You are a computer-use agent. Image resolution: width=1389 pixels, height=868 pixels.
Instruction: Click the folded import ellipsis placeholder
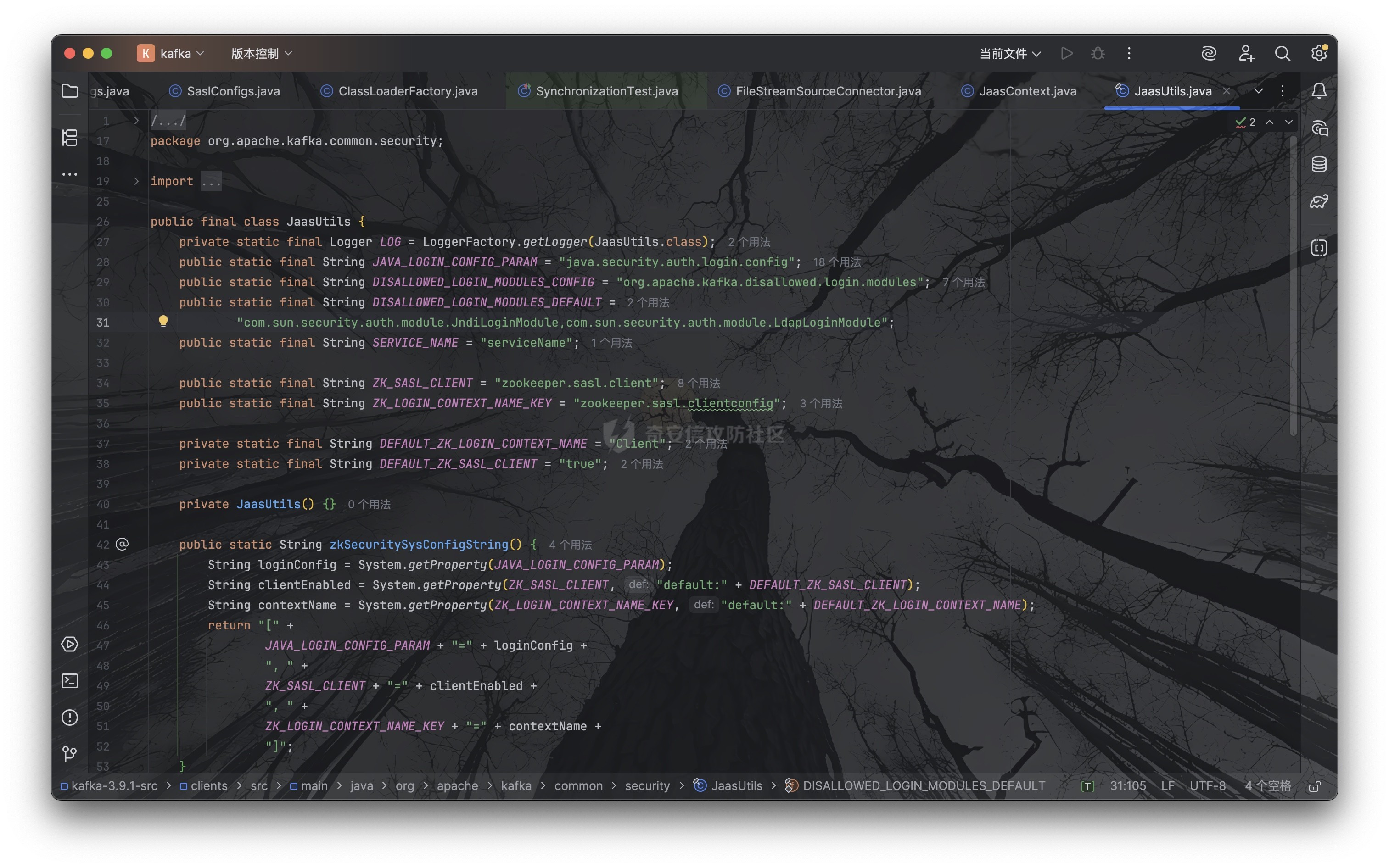tap(211, 181)
